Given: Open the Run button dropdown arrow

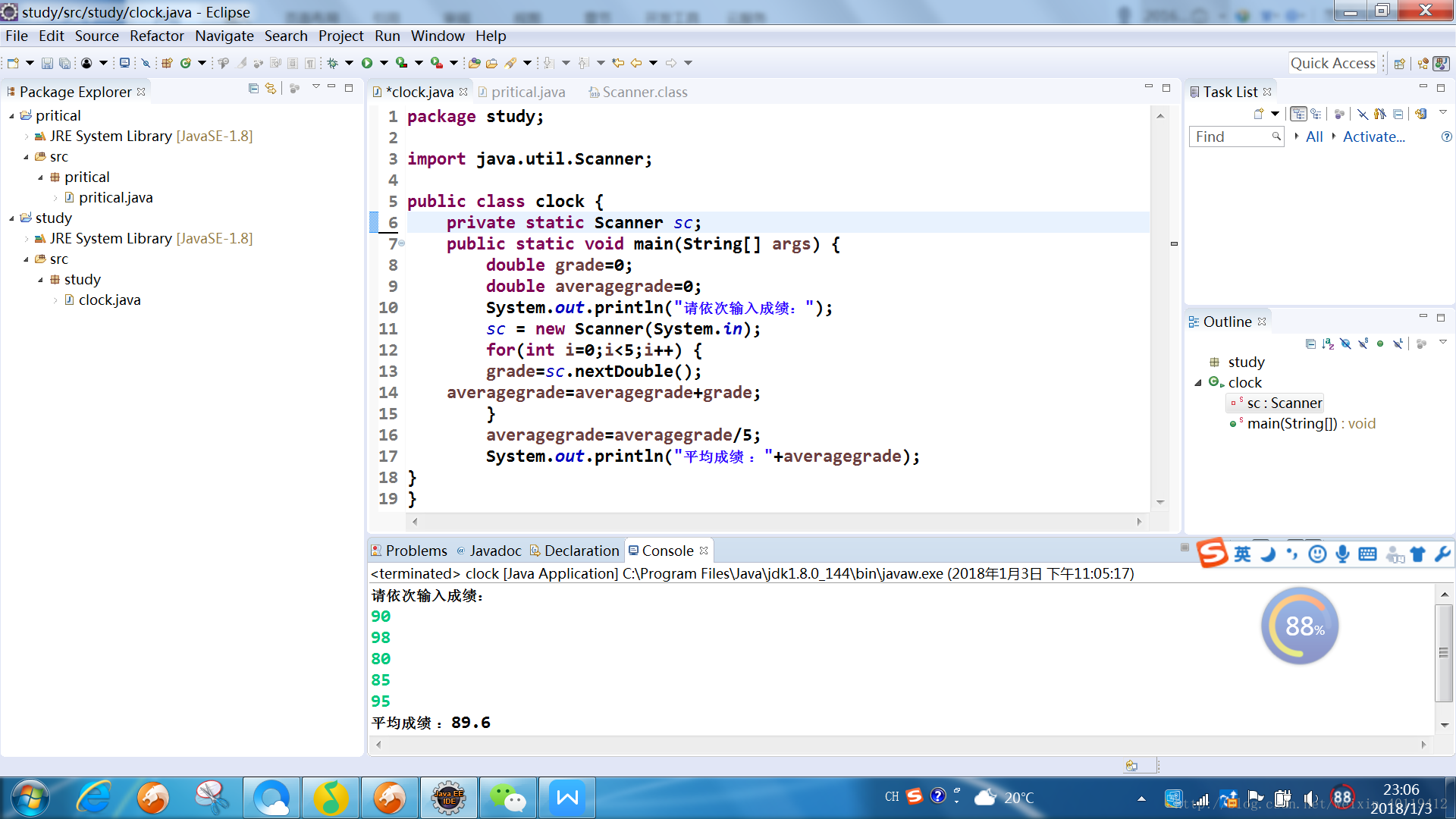Looking at the screenshot, I should click(x=384, y=63).
